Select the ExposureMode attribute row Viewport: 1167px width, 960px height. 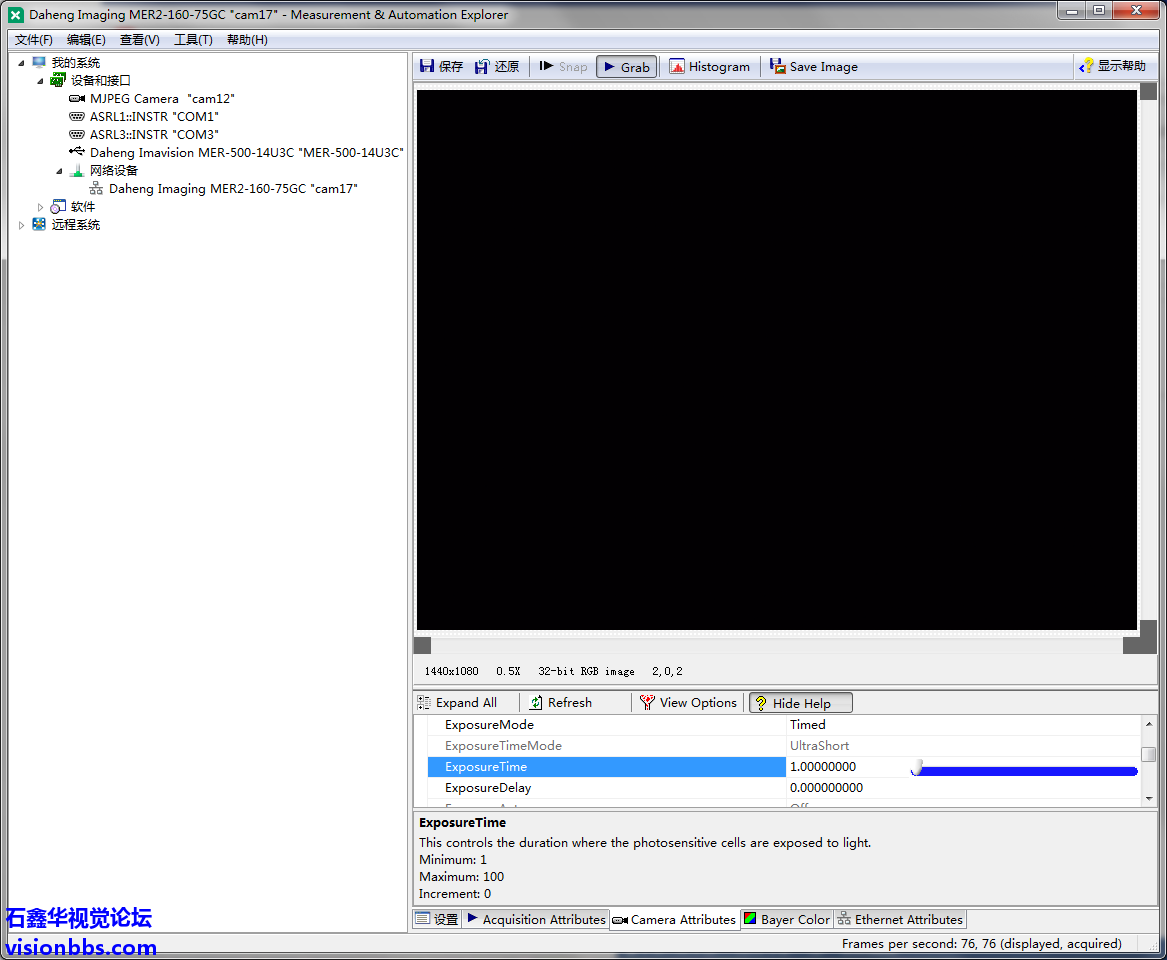[607, 725]
